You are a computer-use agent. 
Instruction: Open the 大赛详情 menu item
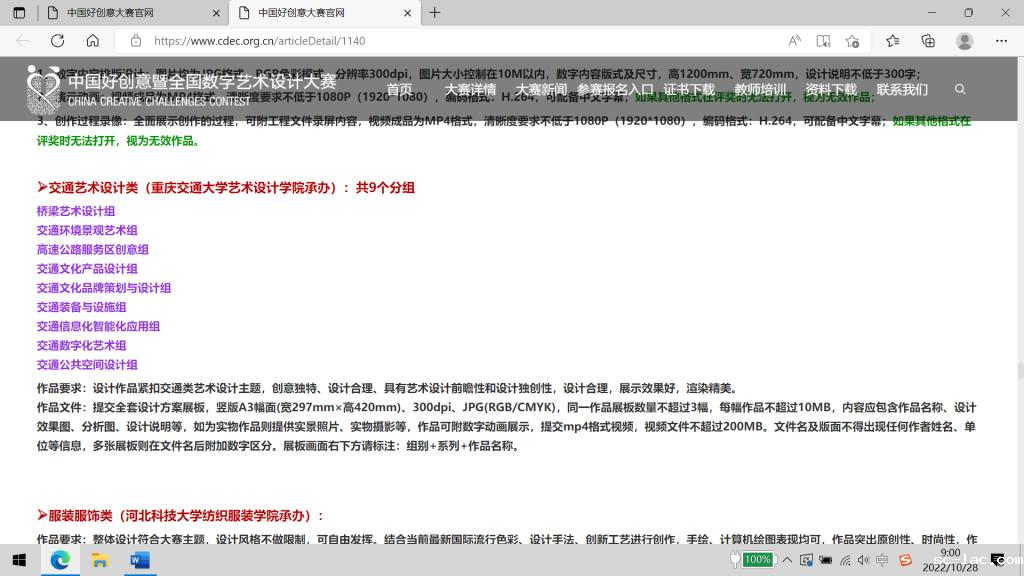pos(470,89)
